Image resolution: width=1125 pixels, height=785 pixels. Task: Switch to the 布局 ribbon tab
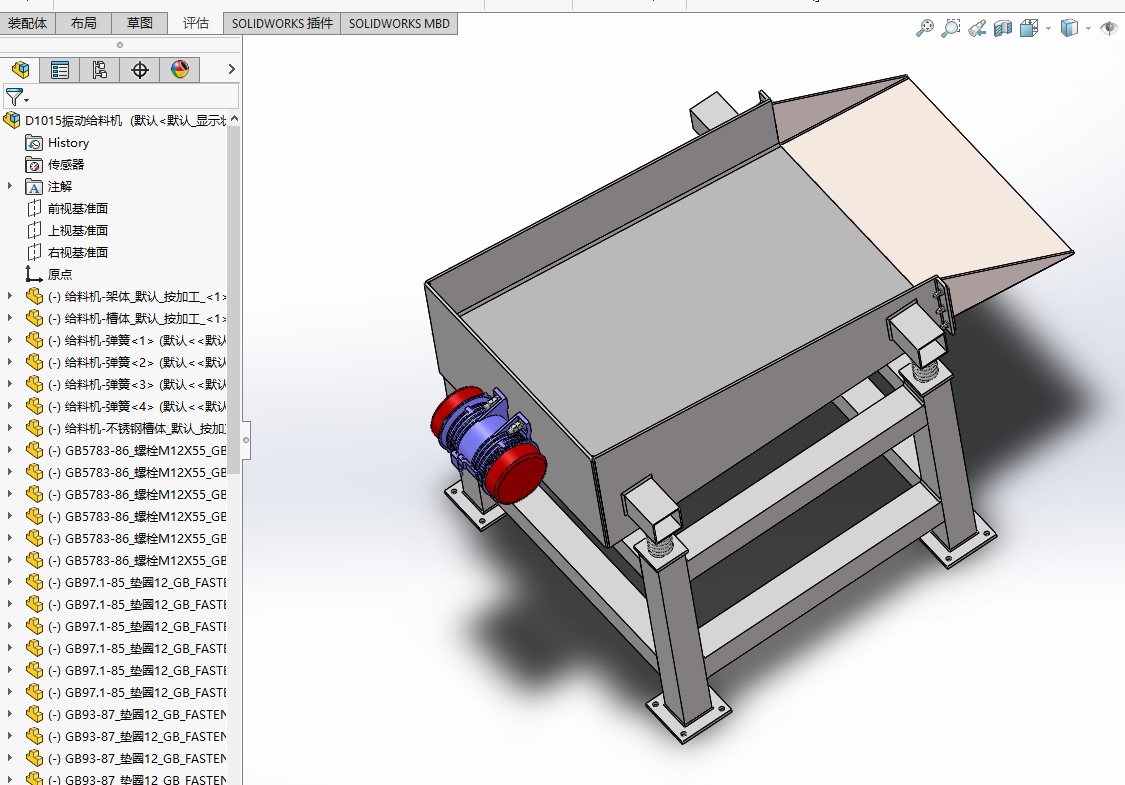(x=83, y=24)
